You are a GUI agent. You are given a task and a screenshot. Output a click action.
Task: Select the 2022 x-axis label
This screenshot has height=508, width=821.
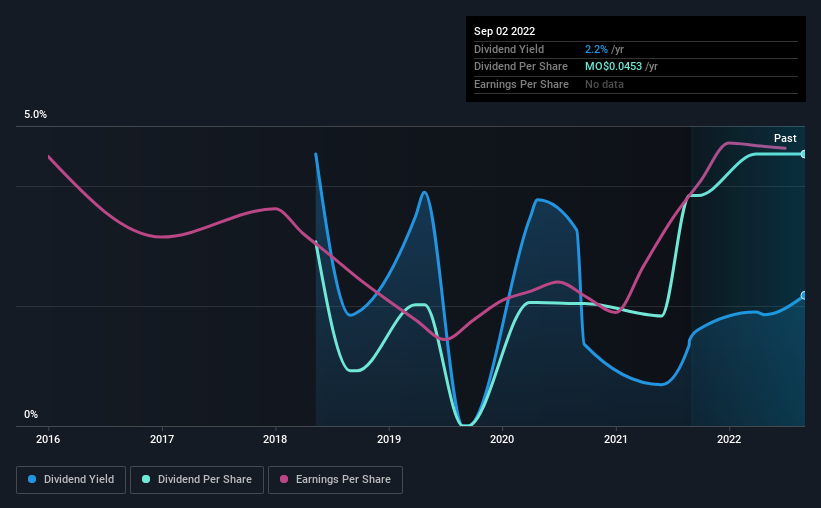(x=729, y=439)
